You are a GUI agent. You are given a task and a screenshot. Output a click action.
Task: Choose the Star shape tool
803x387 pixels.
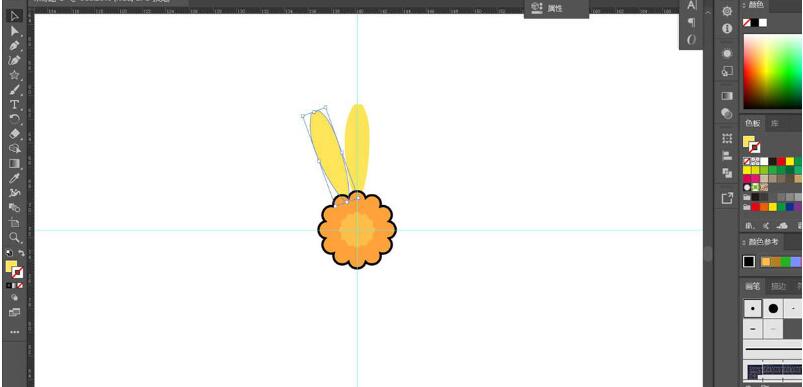pyautogui.click(x=14, y=75)
